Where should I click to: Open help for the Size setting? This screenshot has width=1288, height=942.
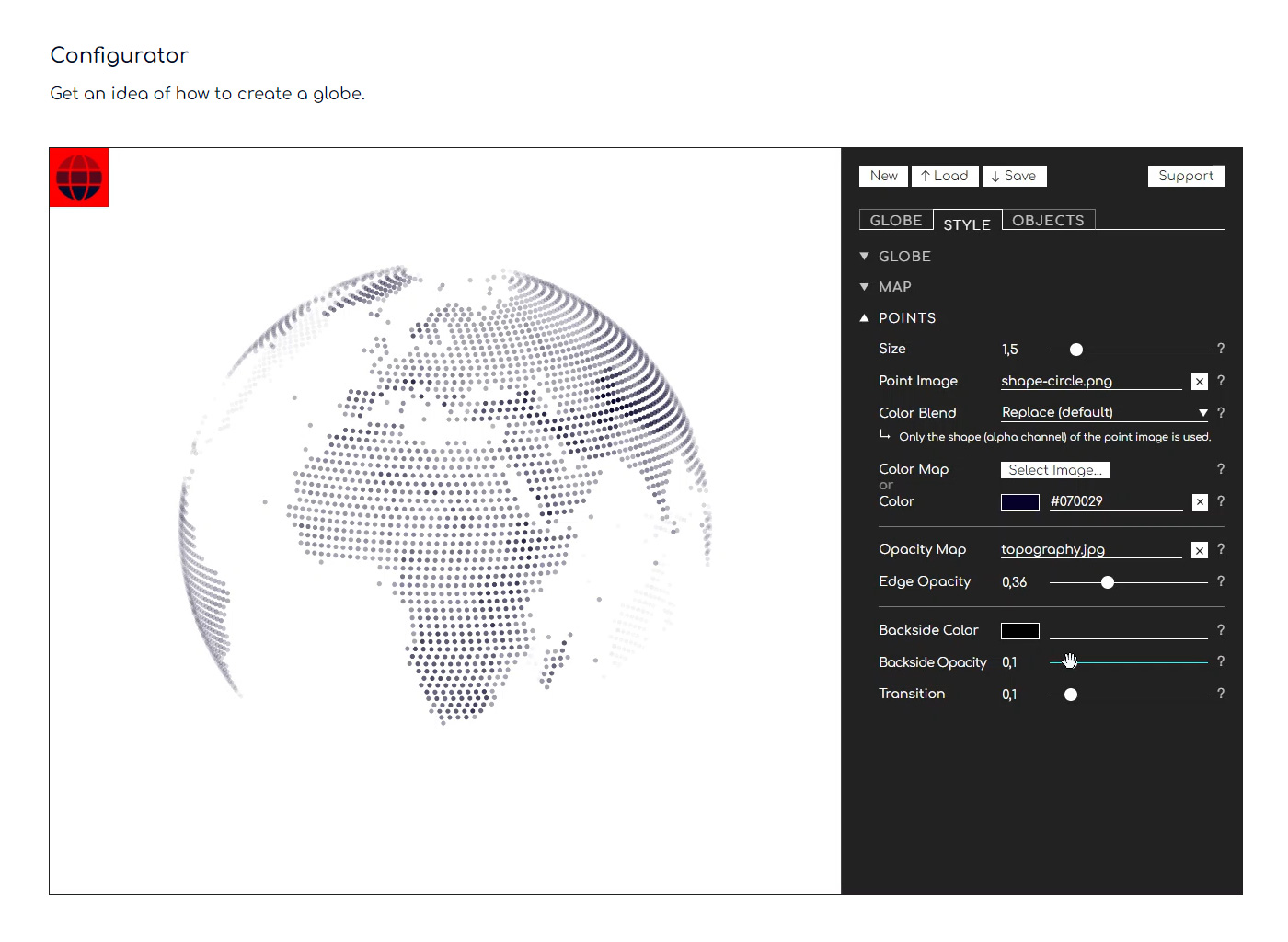[x=1221, y=349]
